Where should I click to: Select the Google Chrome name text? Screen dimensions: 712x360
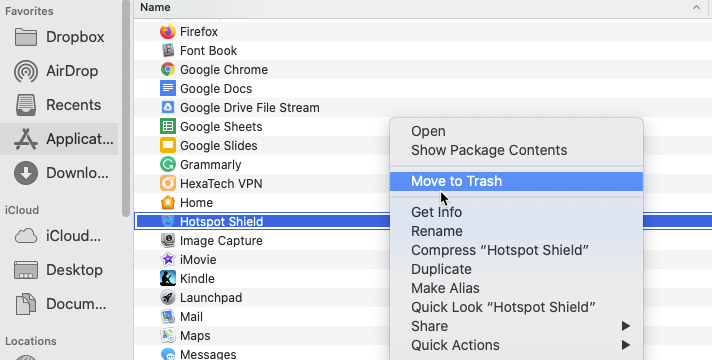click(224, 70)
